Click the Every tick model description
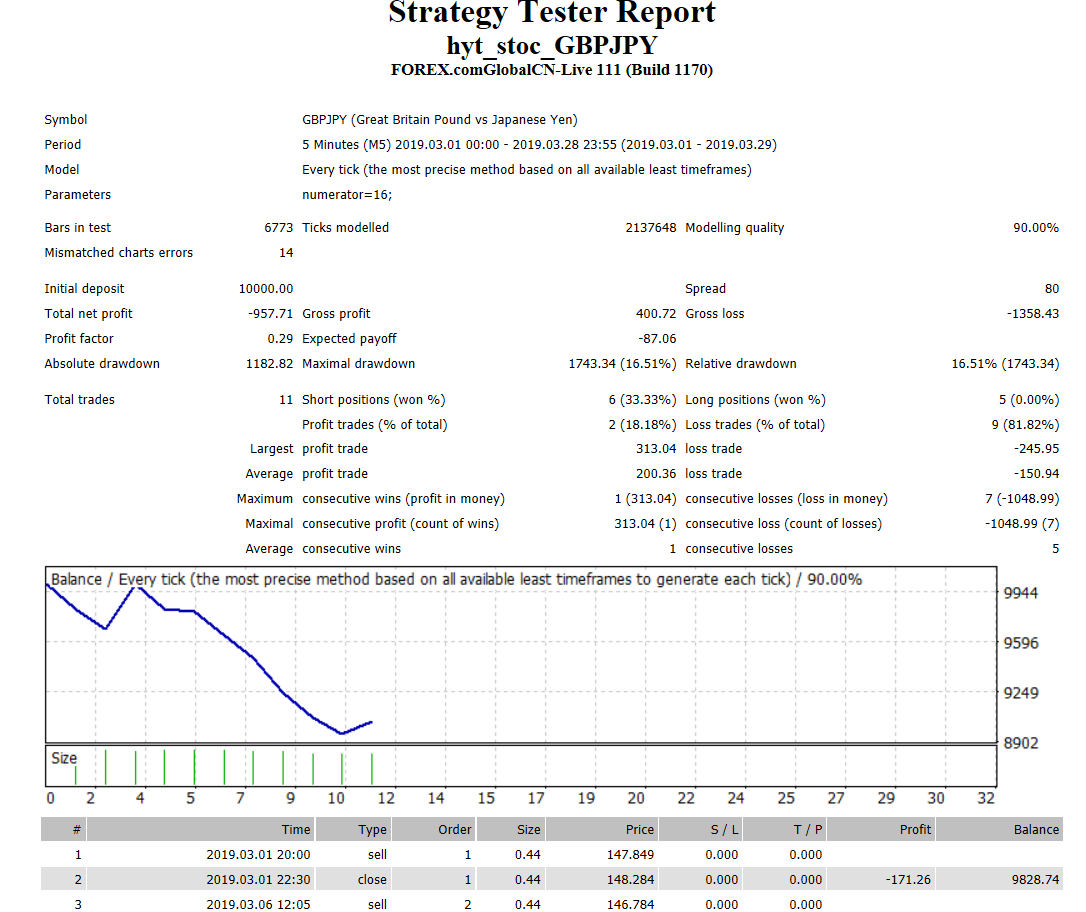The image size is (1086, 912). point(526,170)
